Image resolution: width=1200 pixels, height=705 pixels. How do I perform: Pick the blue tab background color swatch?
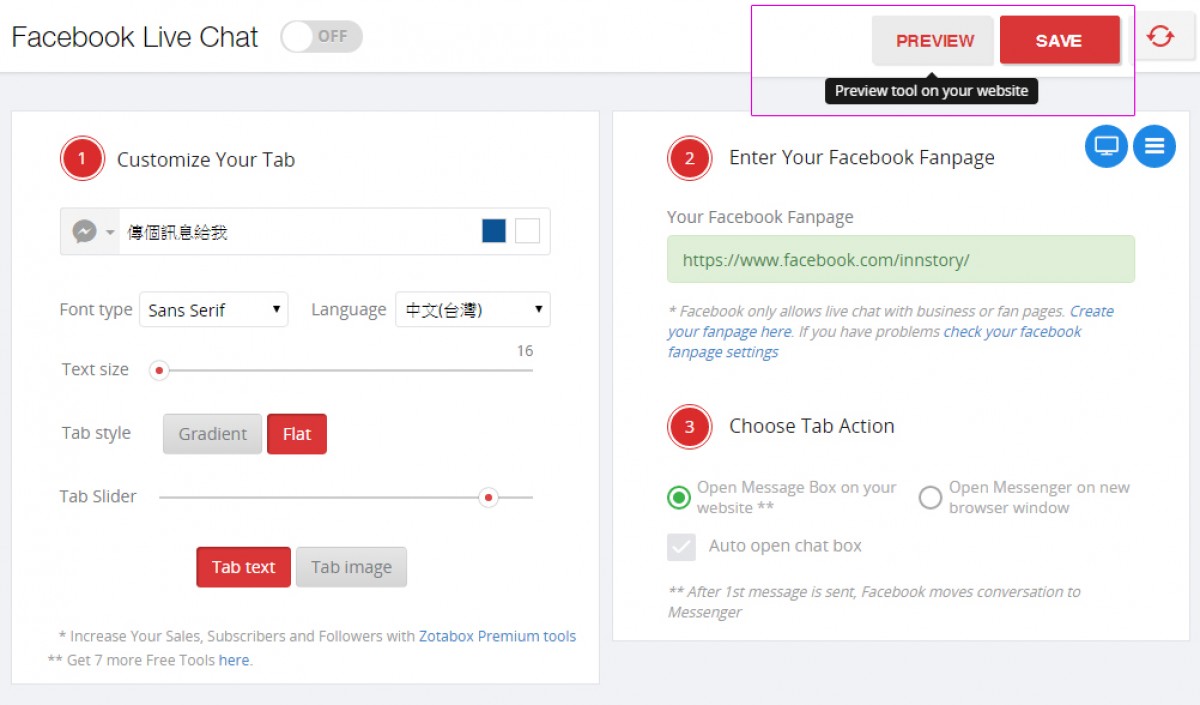coord(494,231)
